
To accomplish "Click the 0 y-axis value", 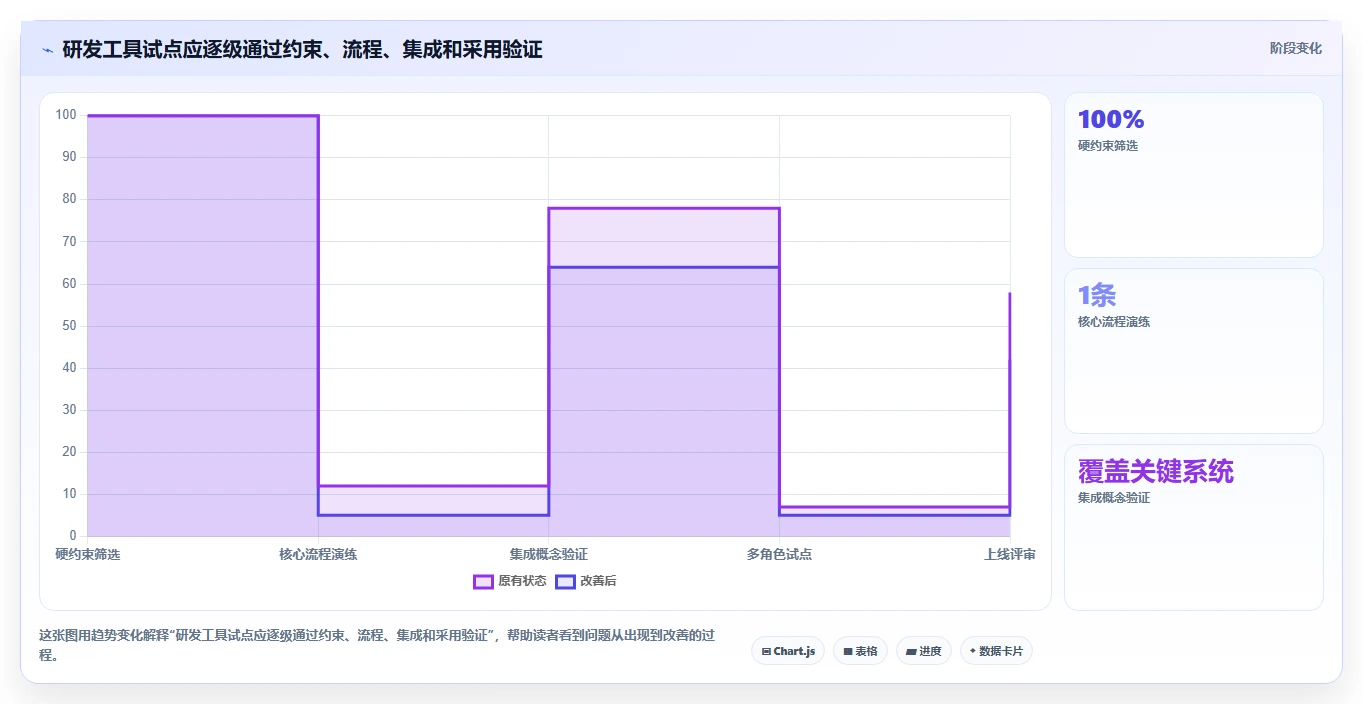I will point(73,536).
